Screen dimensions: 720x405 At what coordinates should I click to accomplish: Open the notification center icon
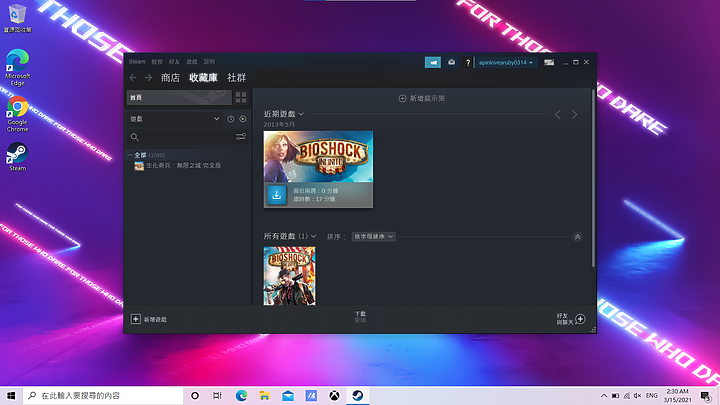tap(706, 395)
